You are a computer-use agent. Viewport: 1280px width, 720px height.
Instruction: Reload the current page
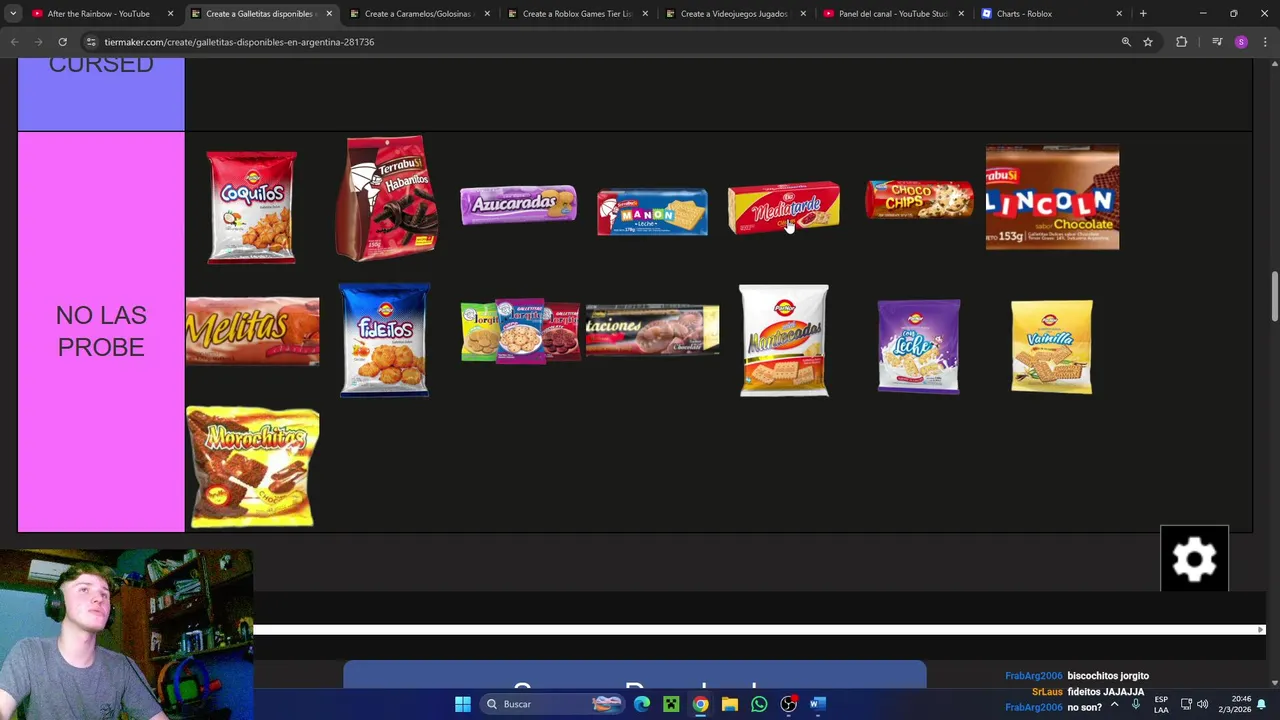pyautogui.click(x=62, y=42)
